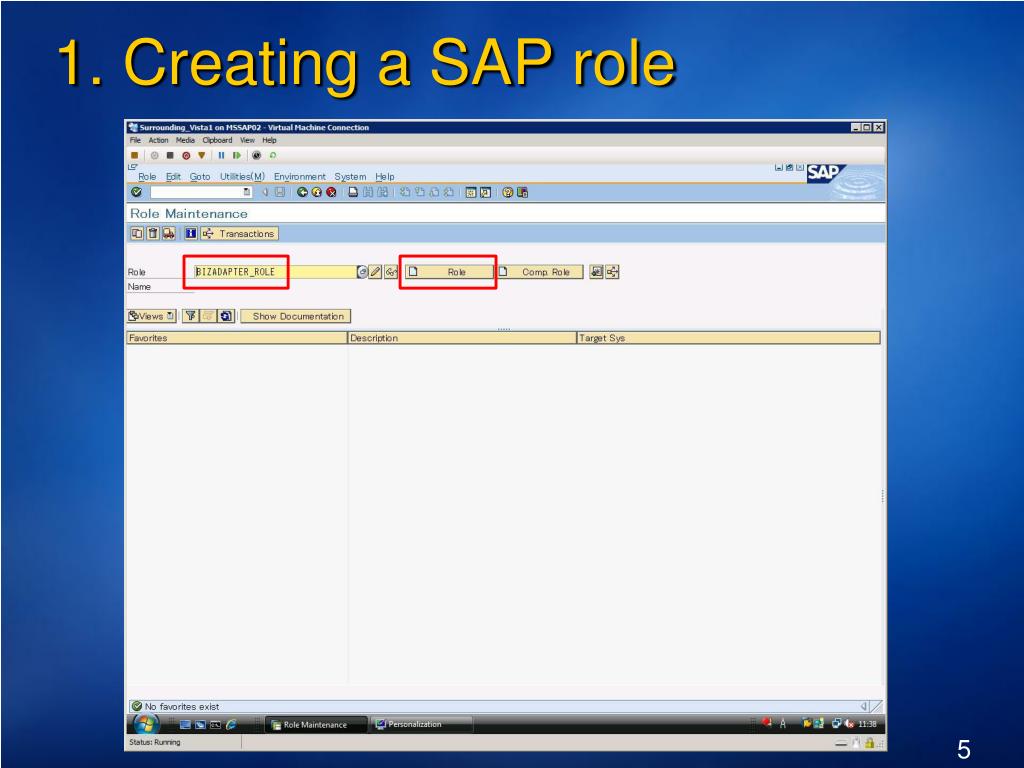Click the Transactions button
This screenshot has height=768, width=1024.
[240, 233]
